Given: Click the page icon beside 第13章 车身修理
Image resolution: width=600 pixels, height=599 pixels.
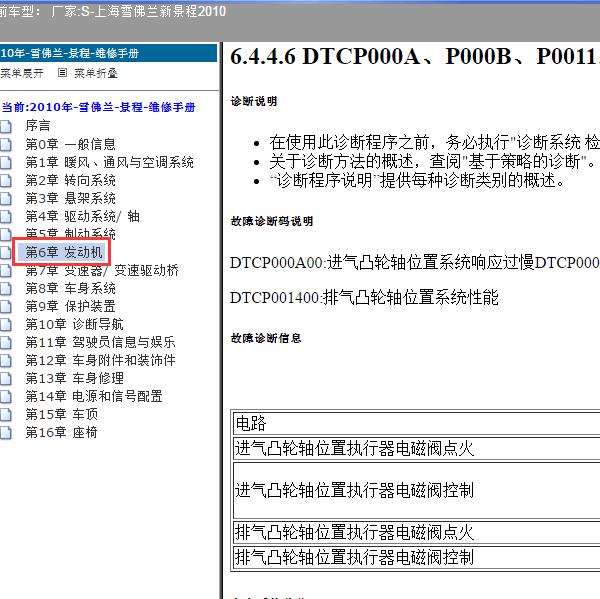Looking at the screenshot, I should 6,379.
